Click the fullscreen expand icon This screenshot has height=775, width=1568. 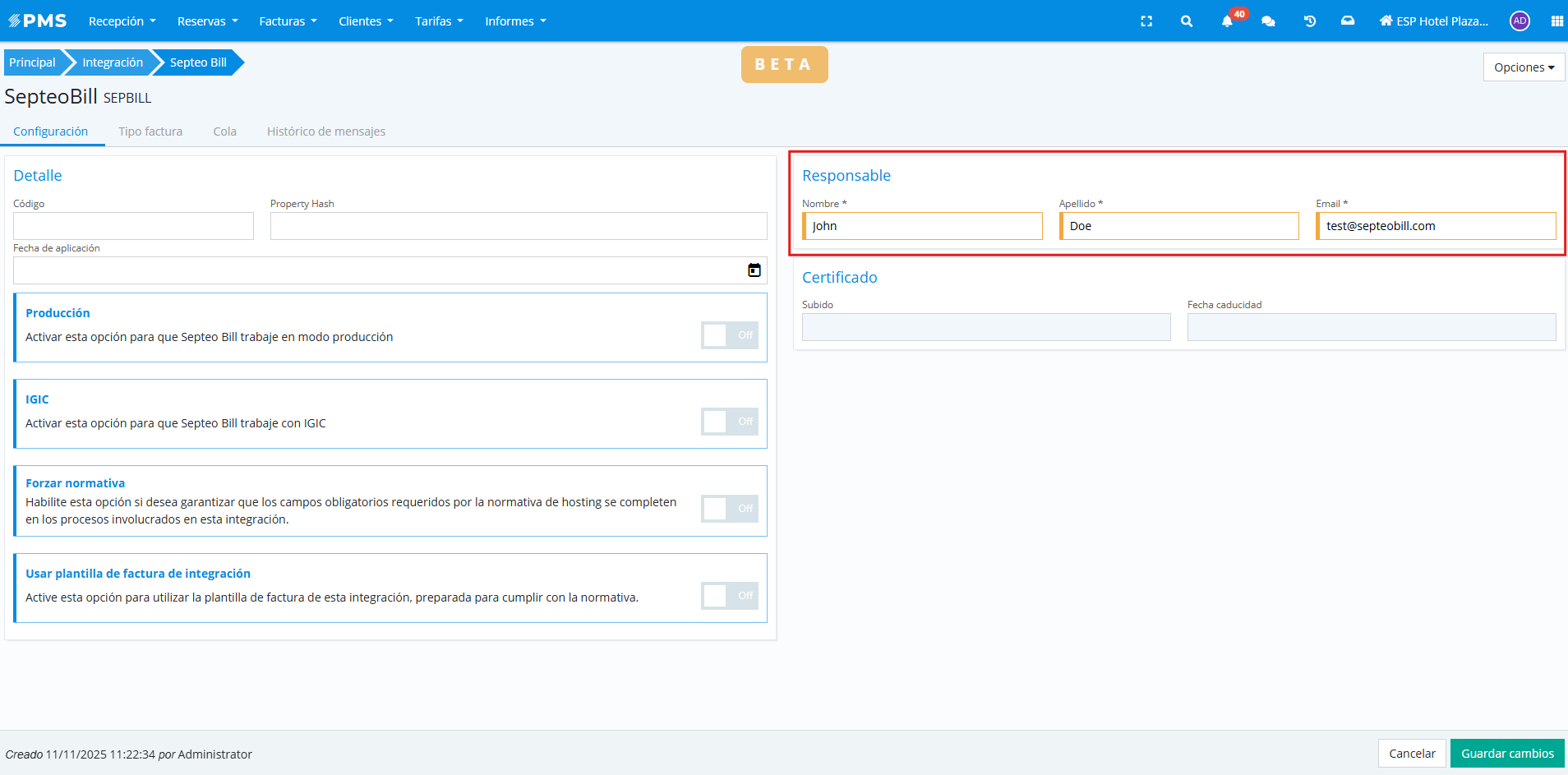[x=1146, y=21]
